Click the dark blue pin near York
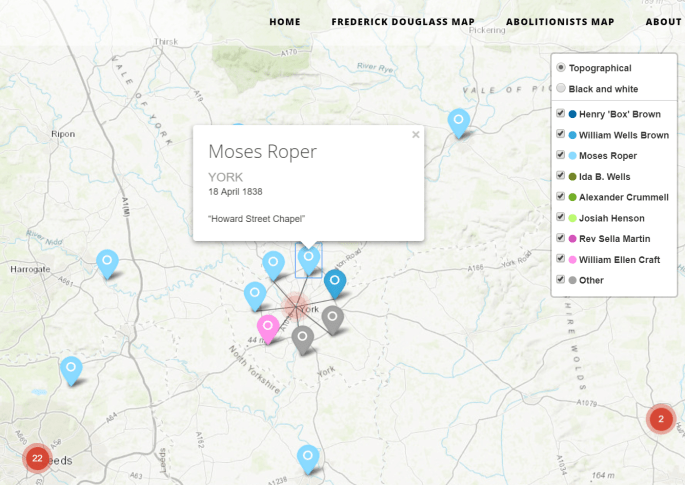Viewport: 685px width, 485px height. pyautogui.click(x=335, y=282)
